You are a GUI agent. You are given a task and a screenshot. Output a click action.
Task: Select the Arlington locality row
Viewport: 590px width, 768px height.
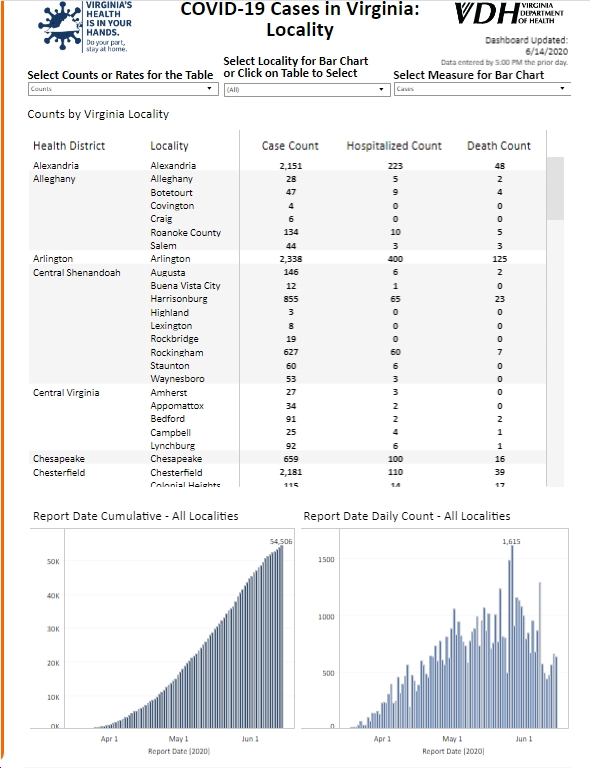coord(287,259)
